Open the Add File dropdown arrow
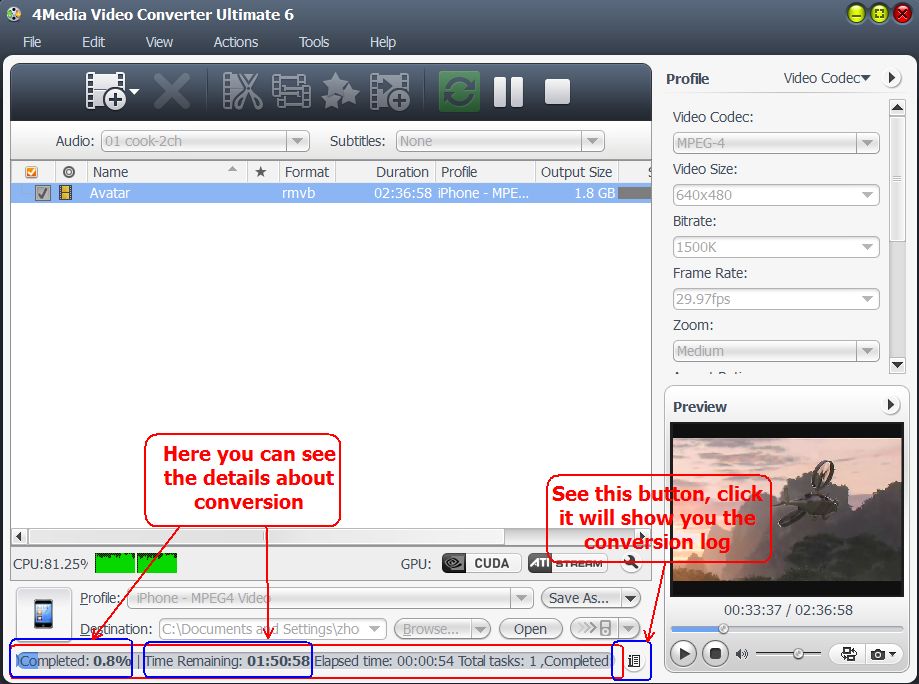 click(x=134, y=91)
